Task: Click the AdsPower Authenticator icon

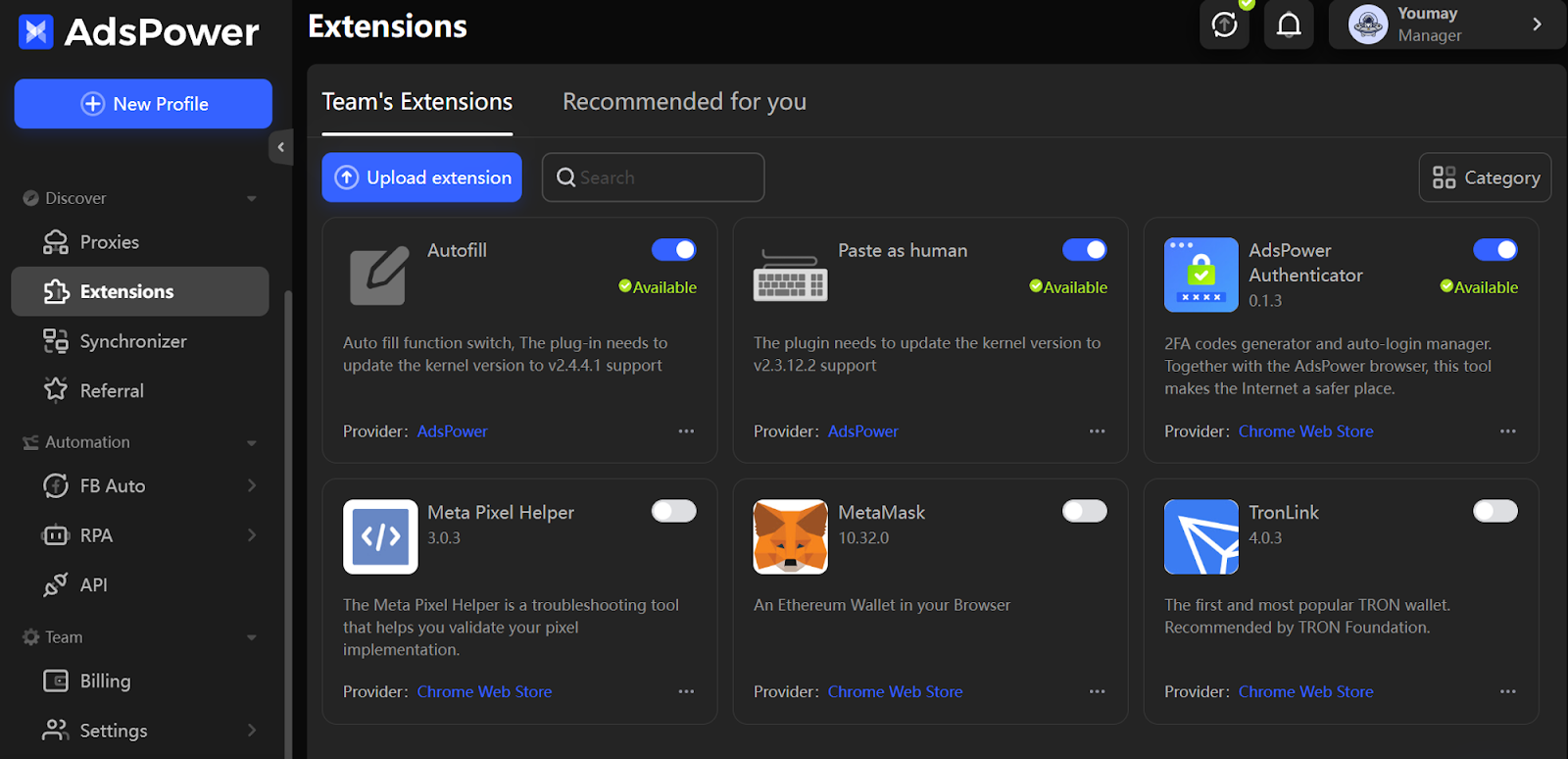Action: point(1200,275)
